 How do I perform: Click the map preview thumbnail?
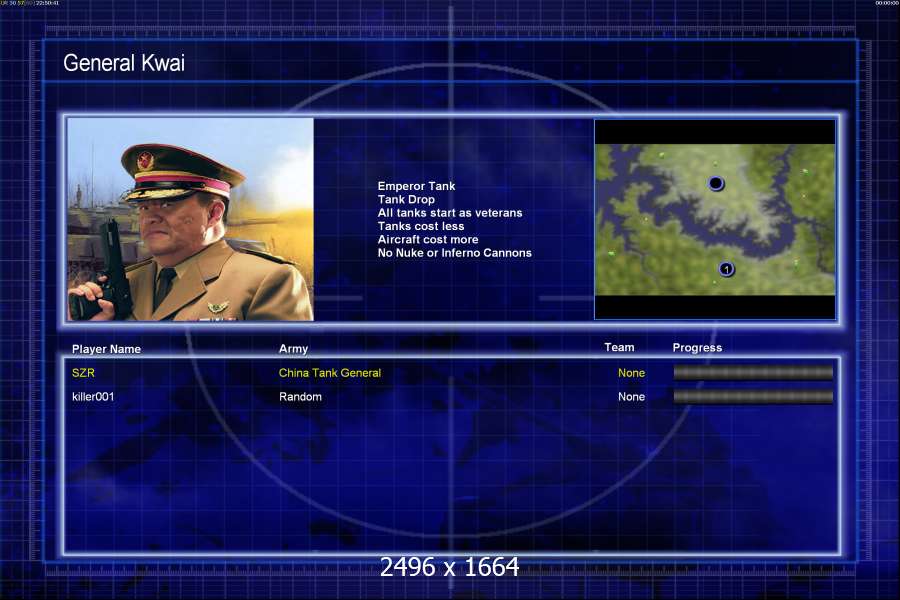pyautogui.click(x=715, y=219)
